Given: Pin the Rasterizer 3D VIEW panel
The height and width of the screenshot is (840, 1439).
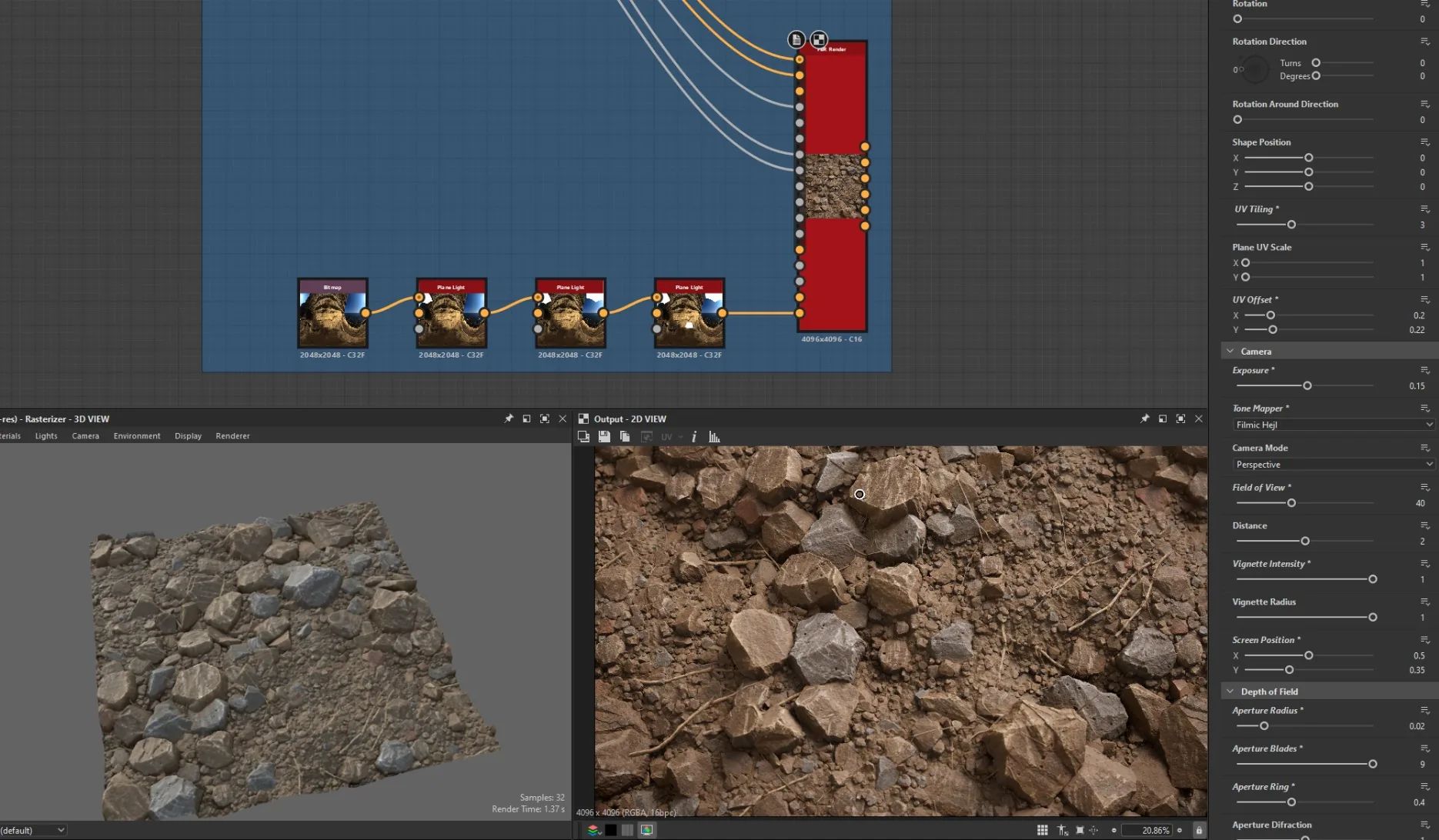Looking at the screenshot, I should click(x=509, y=418).
